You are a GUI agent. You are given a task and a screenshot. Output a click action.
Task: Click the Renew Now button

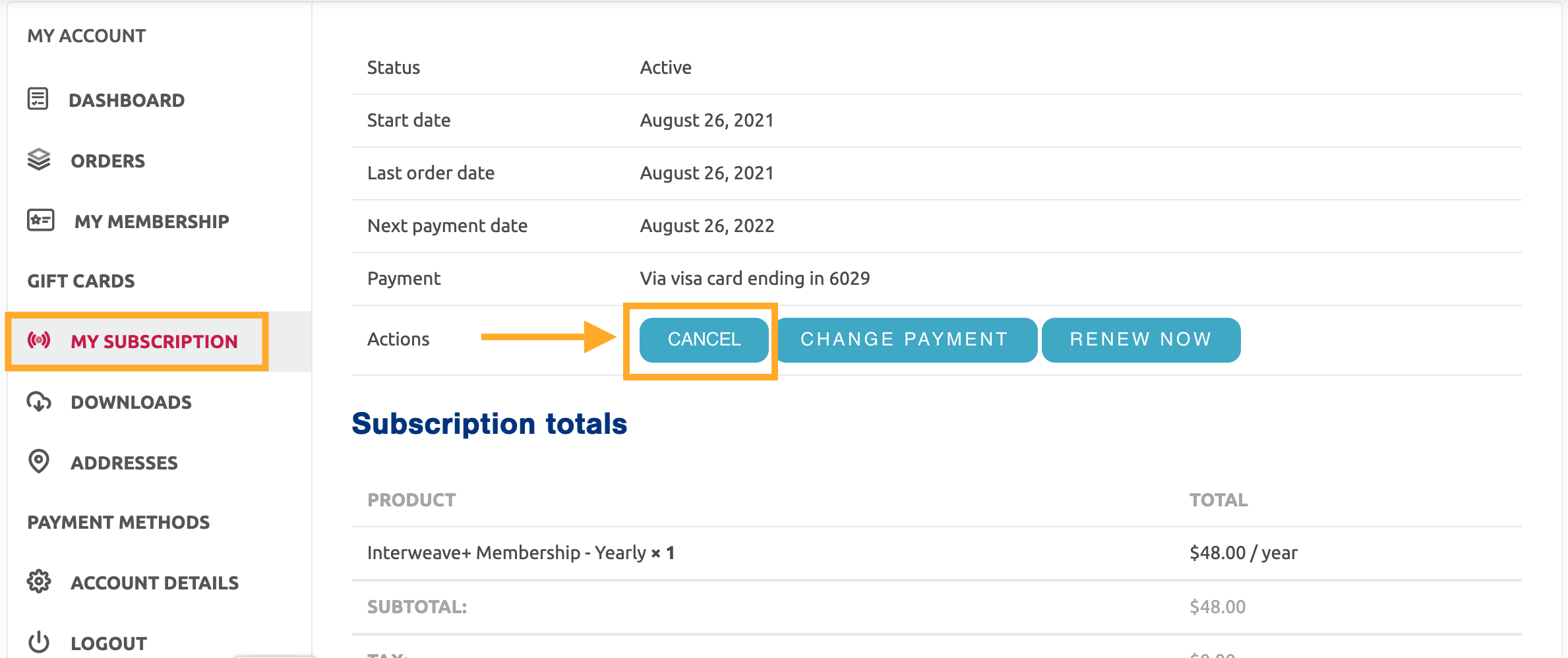coord(1141,340)
